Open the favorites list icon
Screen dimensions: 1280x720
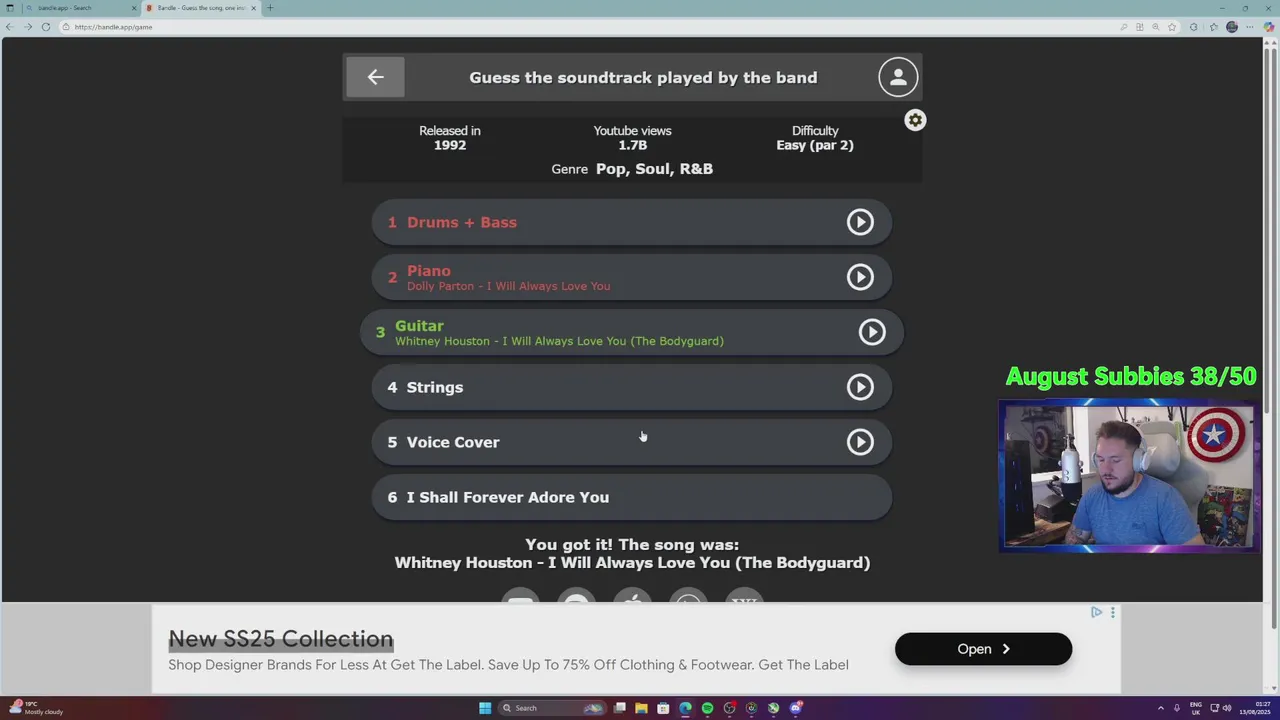tap(1213, 27)
